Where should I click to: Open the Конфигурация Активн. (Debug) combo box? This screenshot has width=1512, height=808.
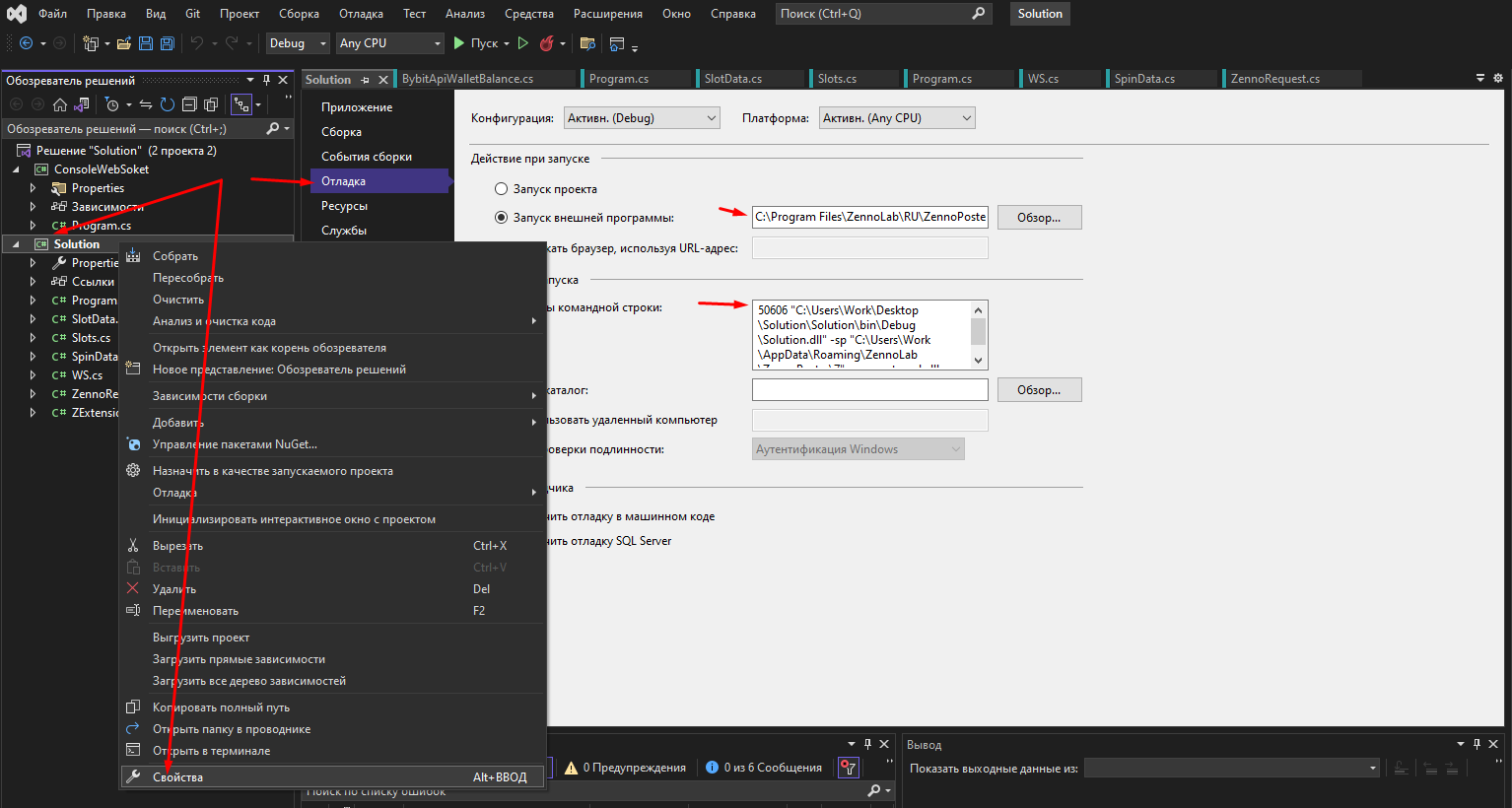pyautogui.click(x=642, y=118)
